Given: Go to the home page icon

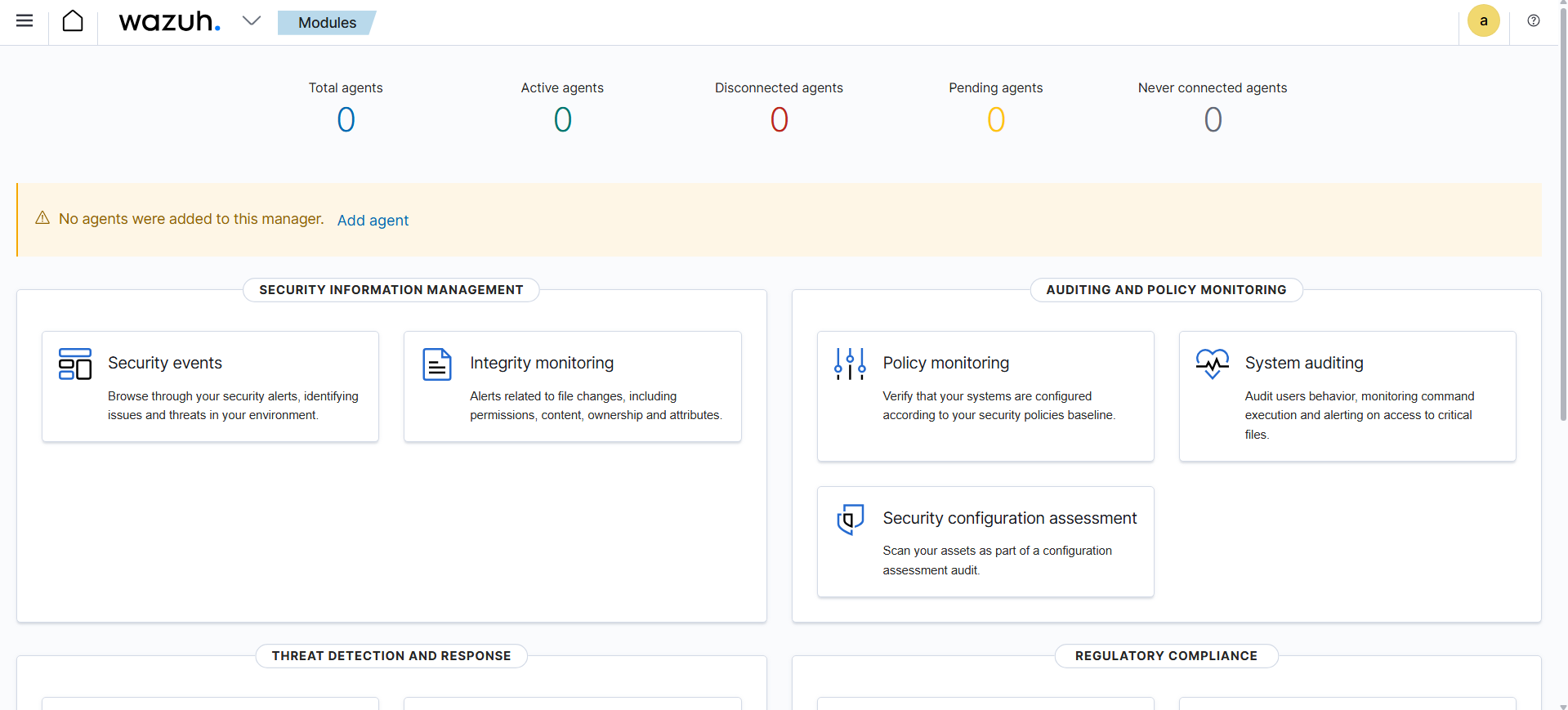Looking at the screenshot, I should (73, 21).
